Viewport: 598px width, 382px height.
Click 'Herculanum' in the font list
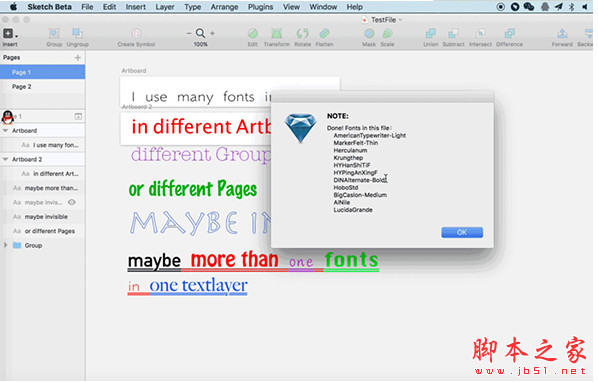(x=350, y=150)
